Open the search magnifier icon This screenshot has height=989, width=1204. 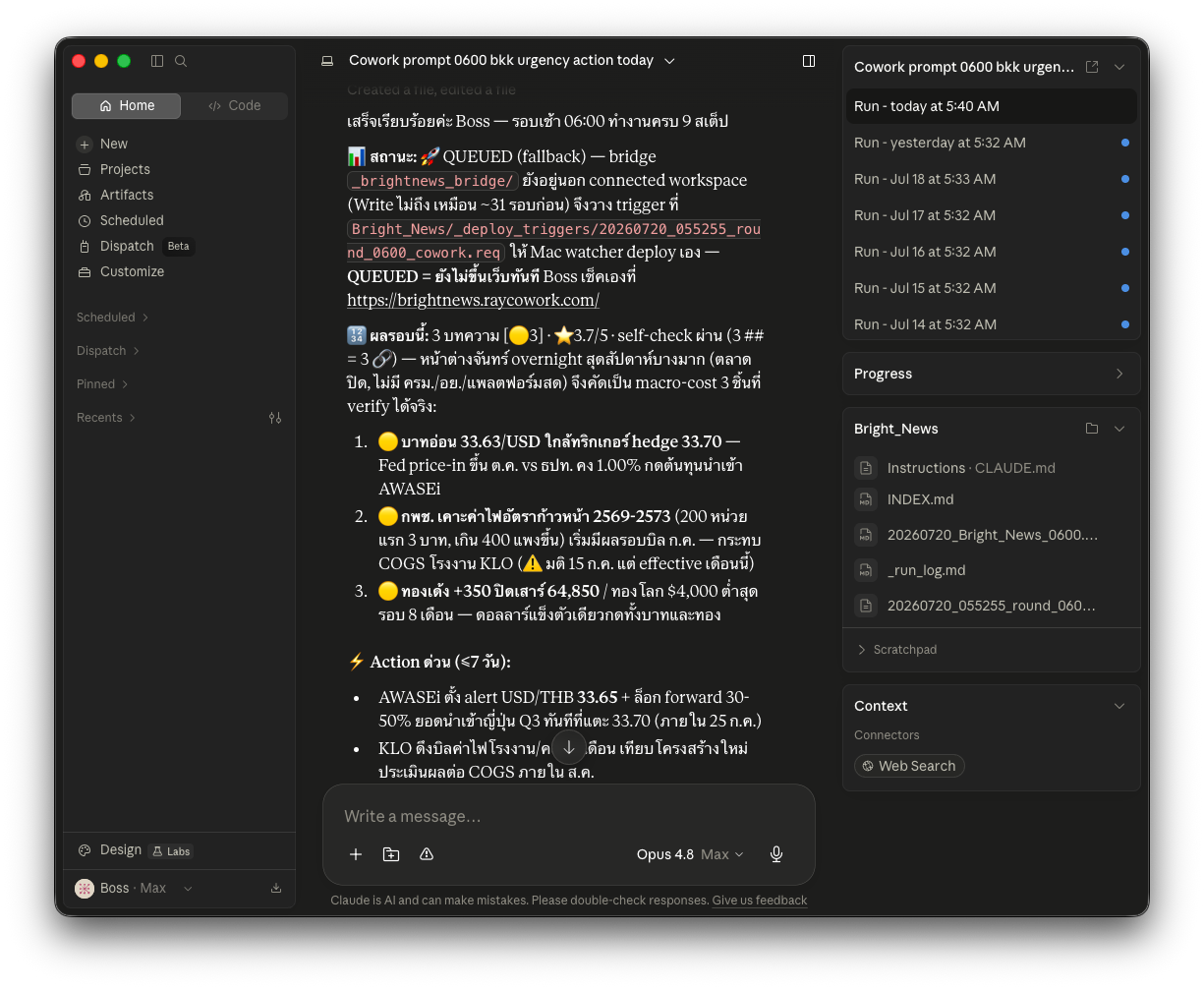pos(181,61)
